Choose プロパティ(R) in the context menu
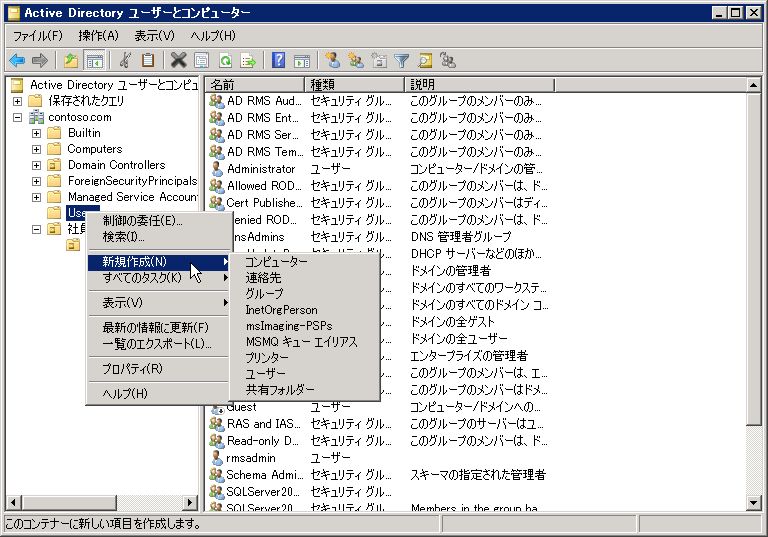This screenshot has height=537, width=768. pyautogui.click(x=159, y=368)
